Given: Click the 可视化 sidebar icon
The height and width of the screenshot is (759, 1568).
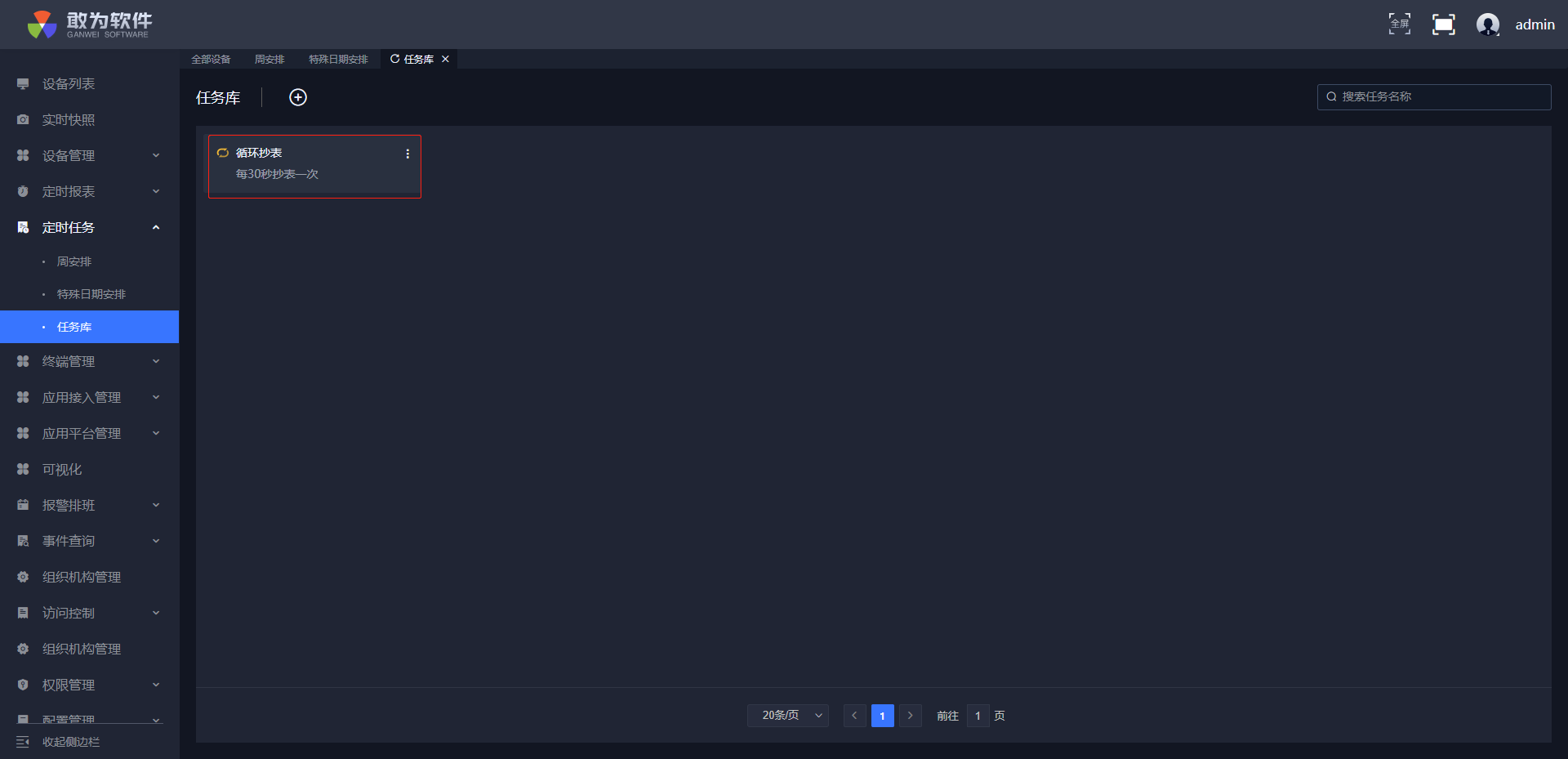Looking at the screenshot, I should pos(23,470).
